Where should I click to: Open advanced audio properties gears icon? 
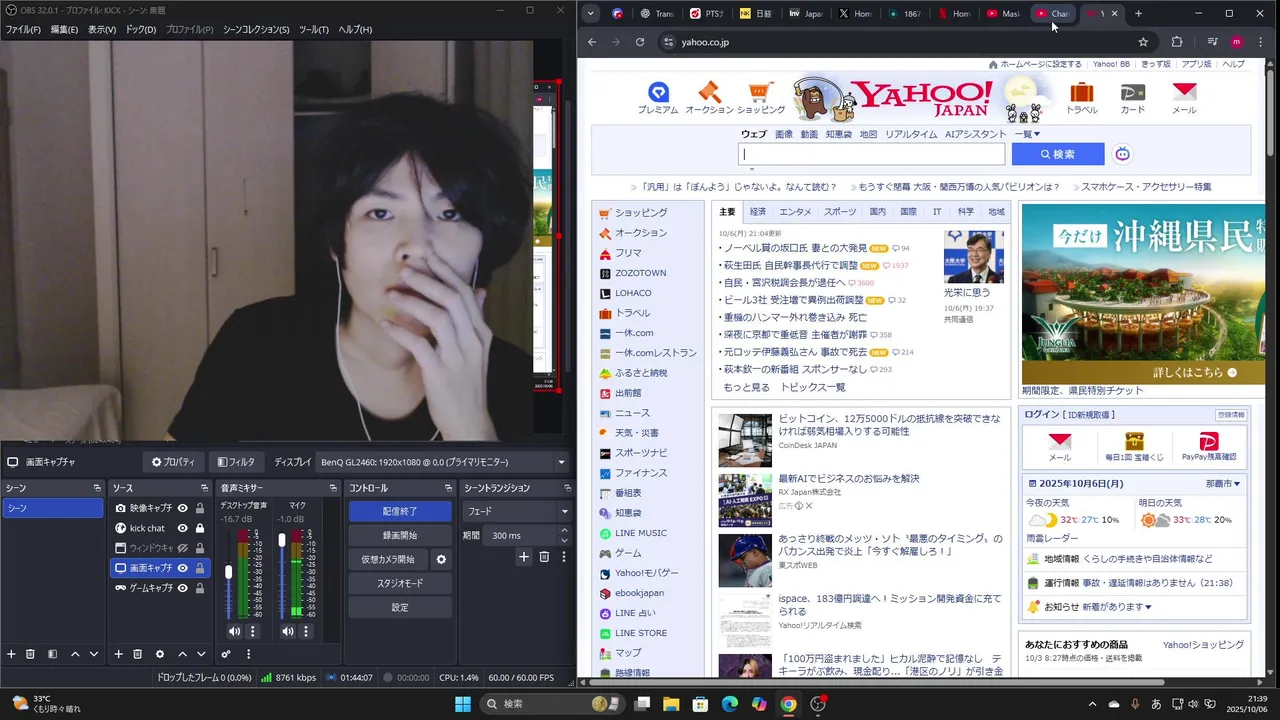click(226, 654)
